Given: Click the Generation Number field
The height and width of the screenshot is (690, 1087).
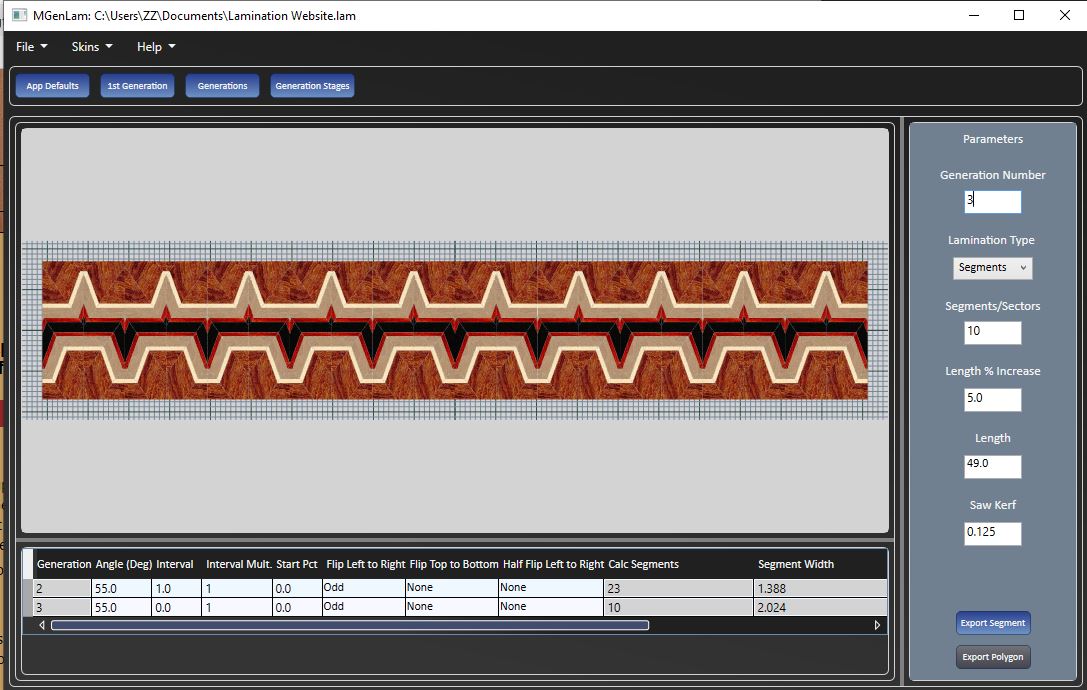Looking at the screenshot, I should (x=992, y=201).
